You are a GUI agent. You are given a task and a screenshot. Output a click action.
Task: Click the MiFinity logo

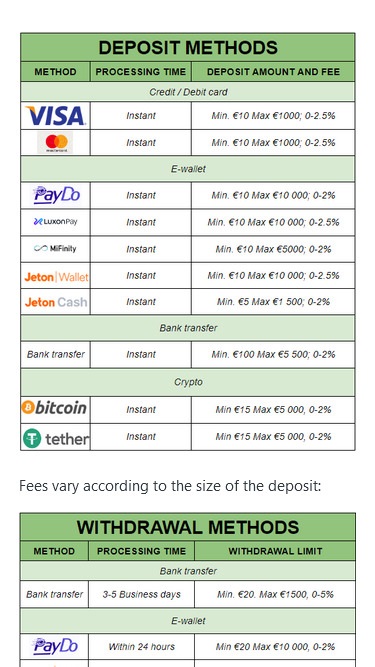[x=55, y=248]
